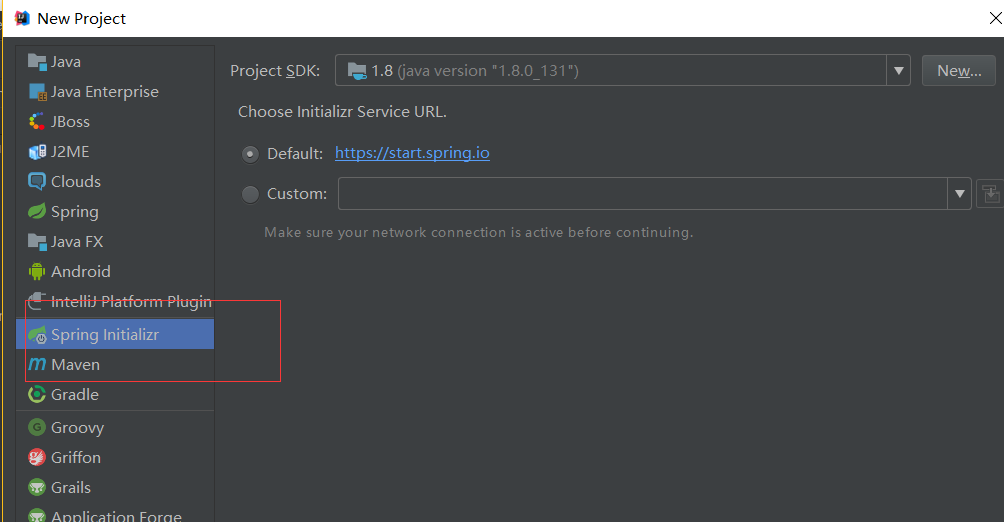The width and height of the screenshot is (1004, 522).
Task: Select Java FX in project list
Action: [77, 242]
